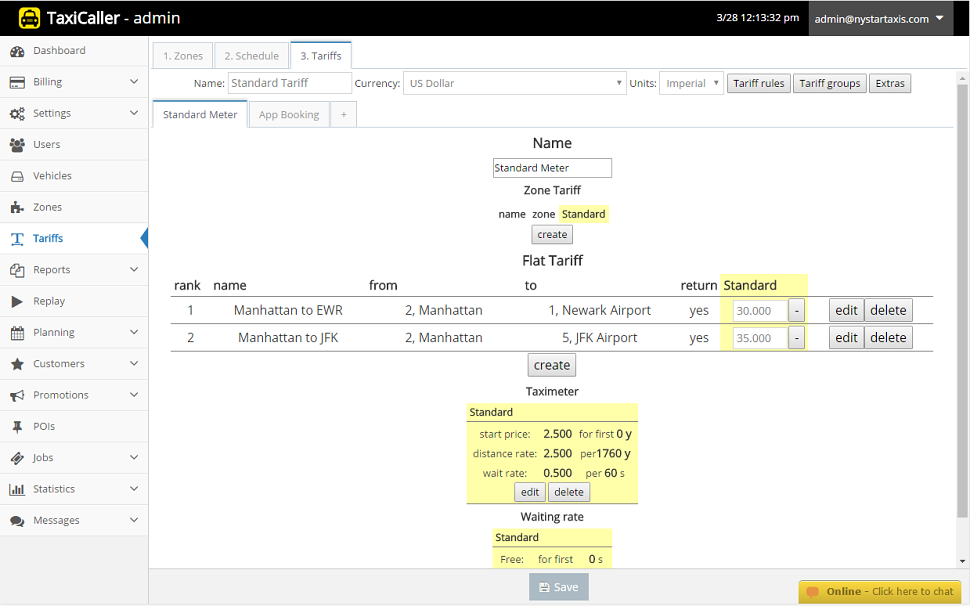Open the admin account dropdown menu

point(880,19)
